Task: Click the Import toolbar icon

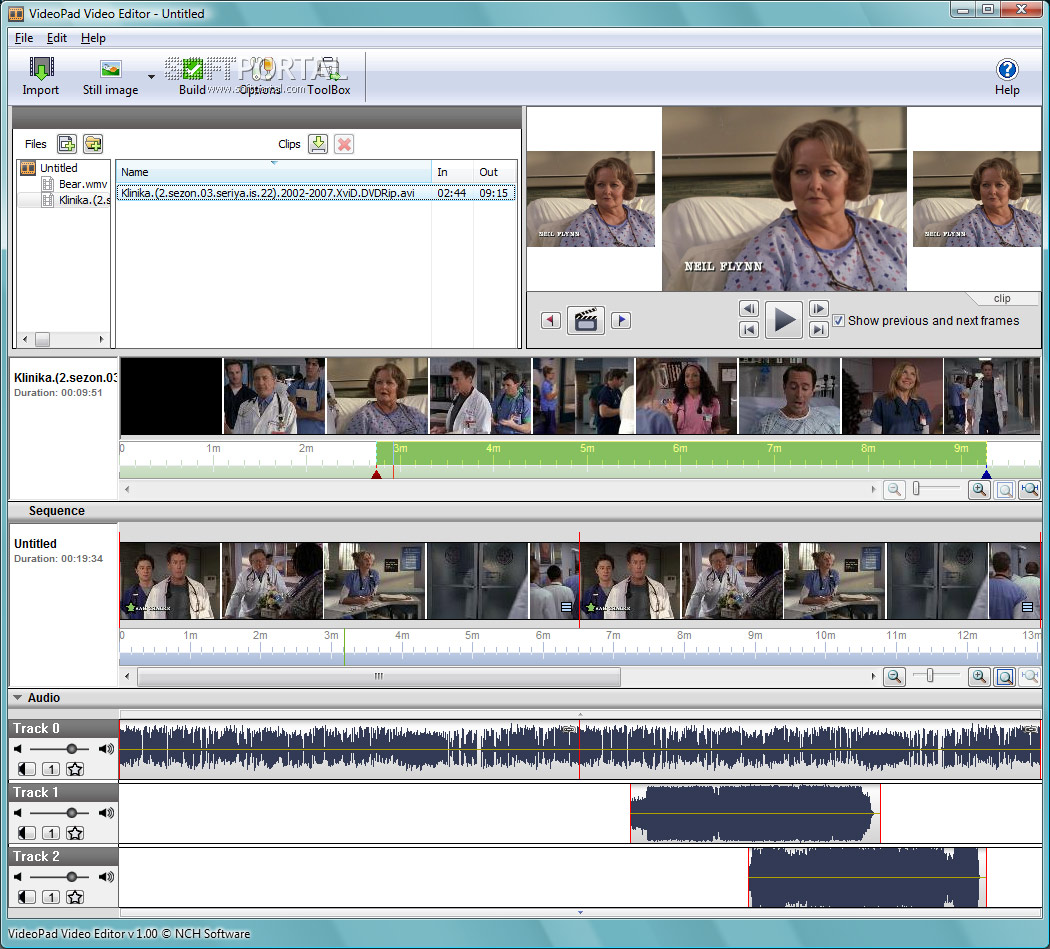Action: [41, 70]
